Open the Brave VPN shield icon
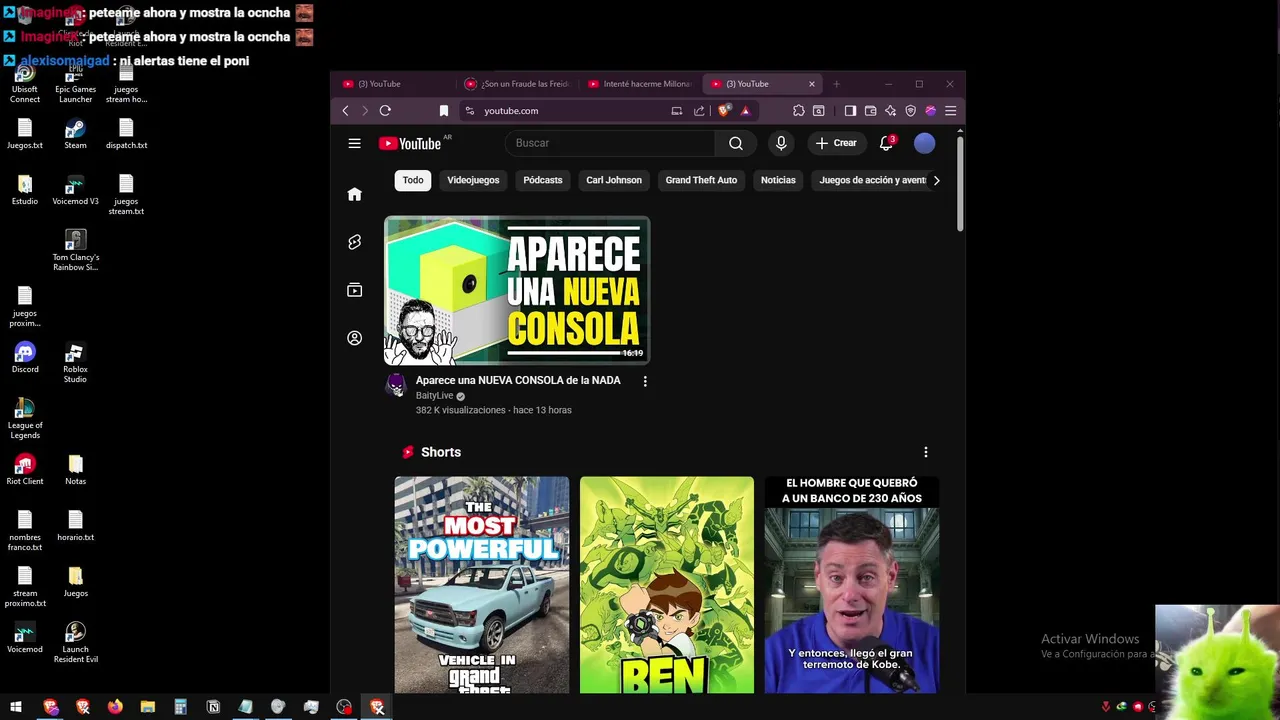The width and height of the screenshot is (1280, 720). (910, 111)
